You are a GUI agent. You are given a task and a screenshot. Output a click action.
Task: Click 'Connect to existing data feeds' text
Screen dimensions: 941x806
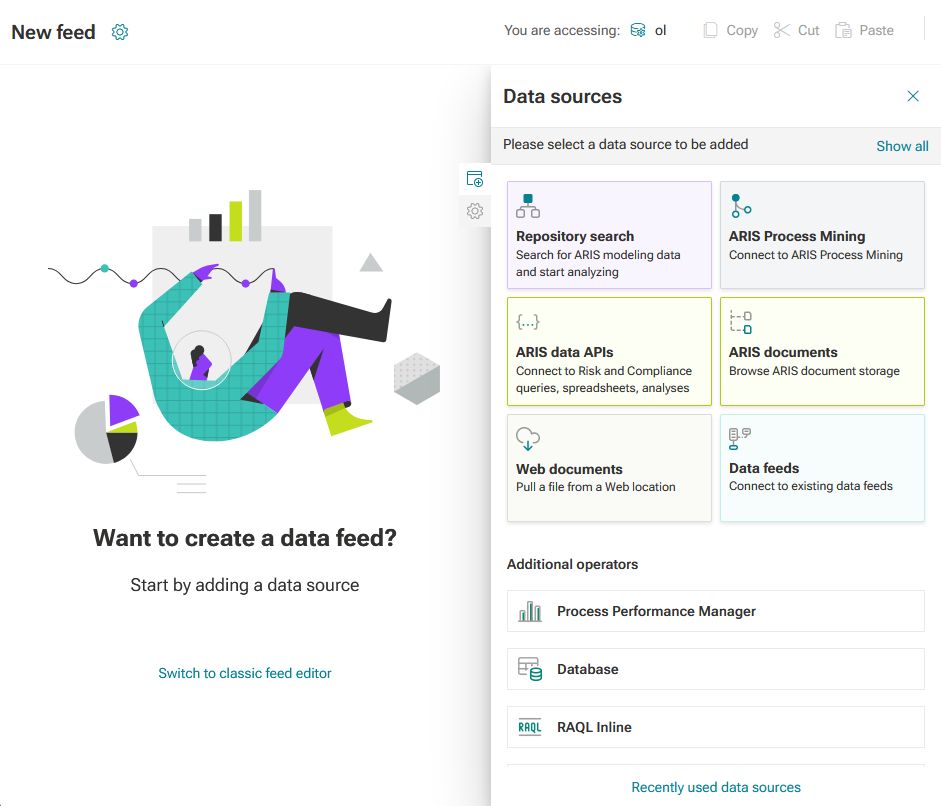click(810, 486)
